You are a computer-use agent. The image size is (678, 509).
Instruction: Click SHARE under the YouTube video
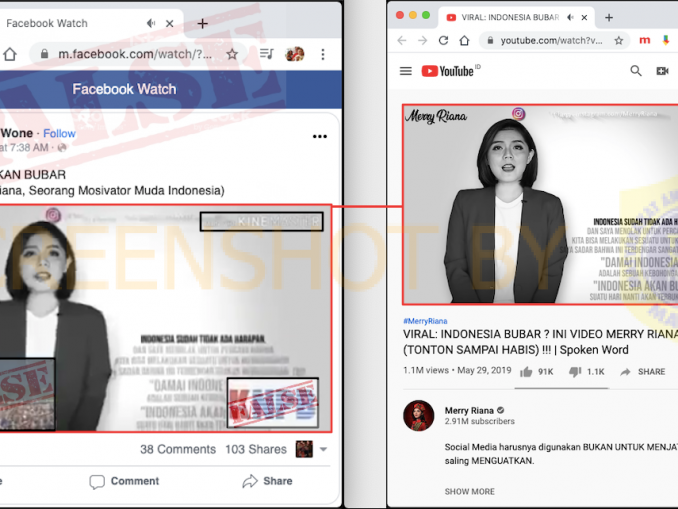pos(643,372)
